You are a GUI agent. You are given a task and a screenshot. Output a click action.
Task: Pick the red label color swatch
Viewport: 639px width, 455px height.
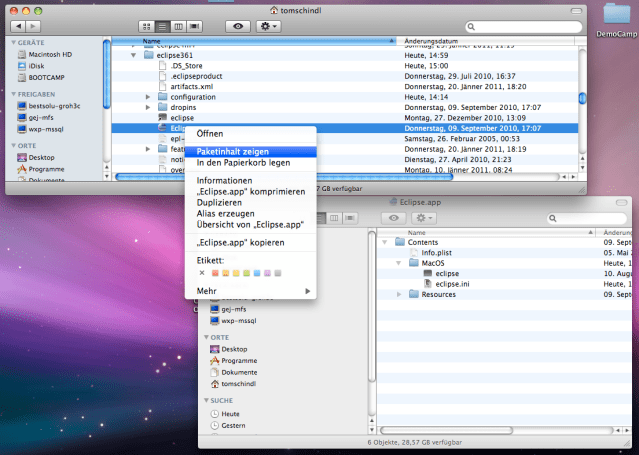(213, 273)
